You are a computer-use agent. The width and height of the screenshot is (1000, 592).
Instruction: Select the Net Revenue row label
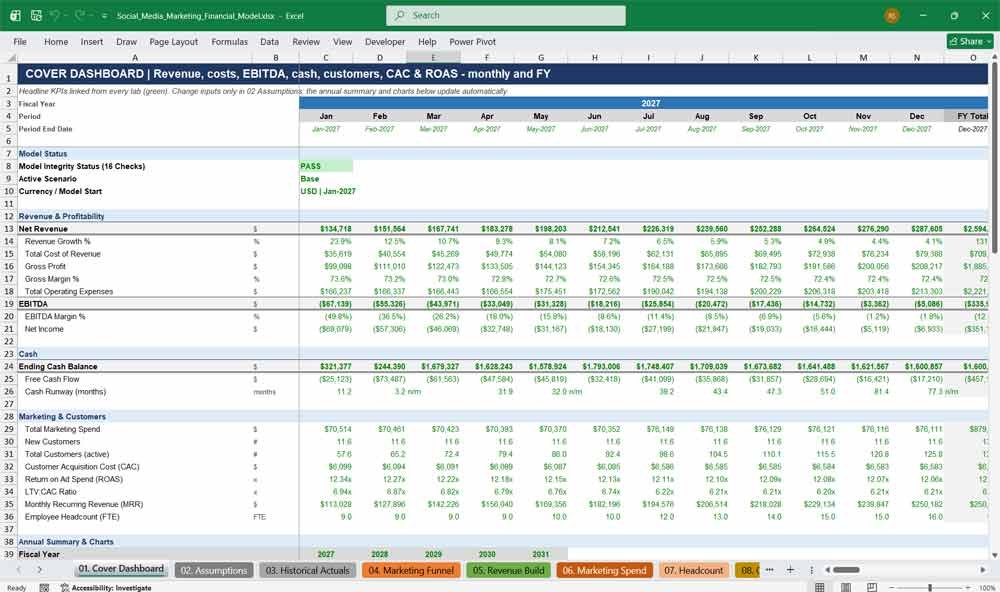pyautogui.click(x=43, y=228)
